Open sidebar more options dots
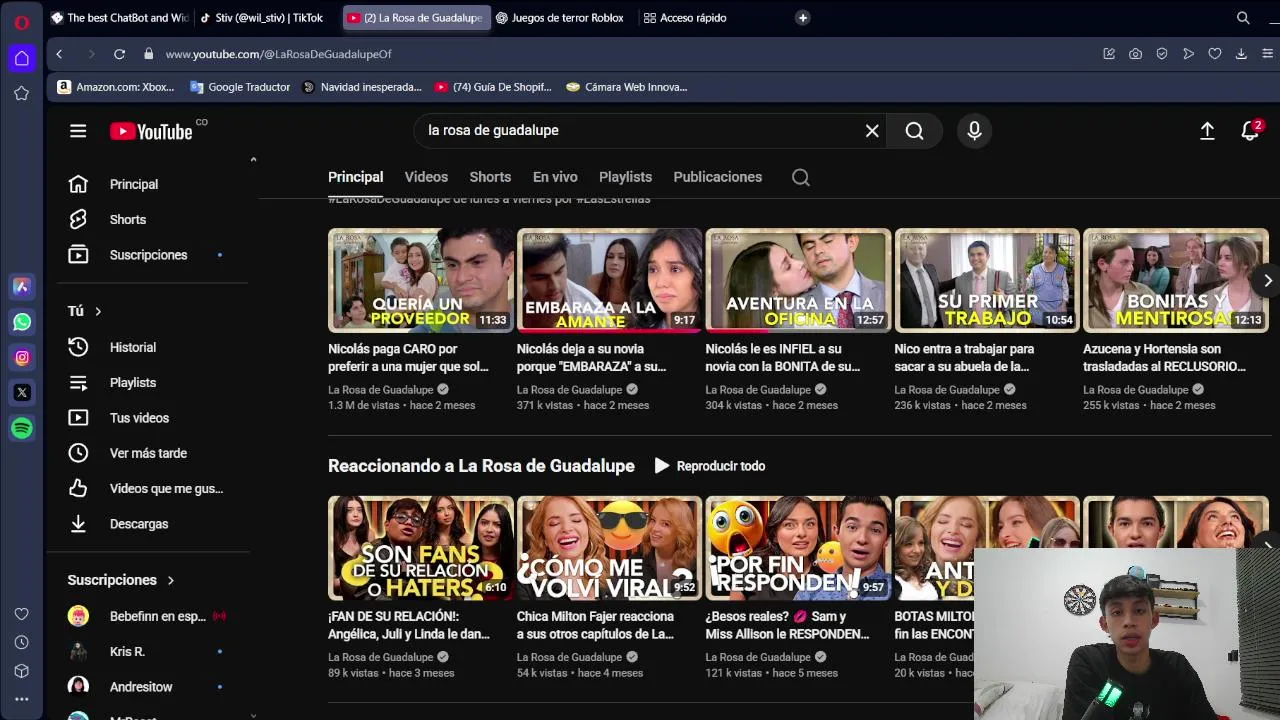1280x720 pixels. point(22,700)
